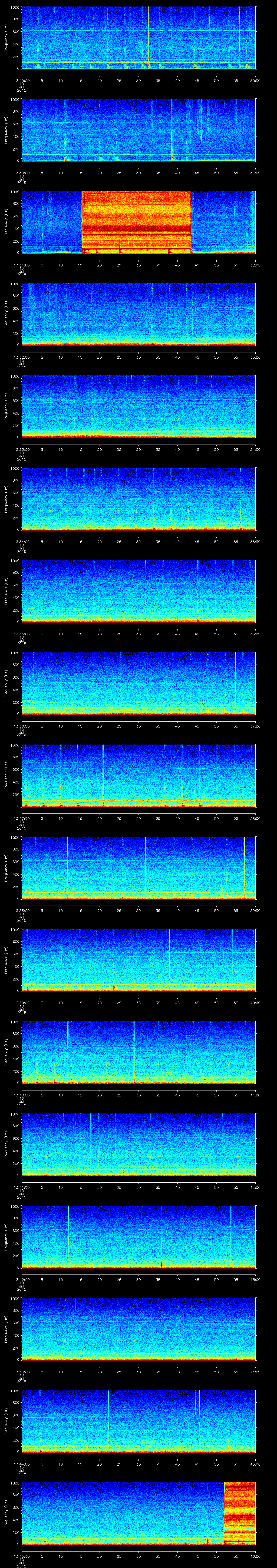Click the red broadband noise burst in the 13:31:00 spectrogram
The width and height of the screenshot is (277, 1568).
coord(136,222)
